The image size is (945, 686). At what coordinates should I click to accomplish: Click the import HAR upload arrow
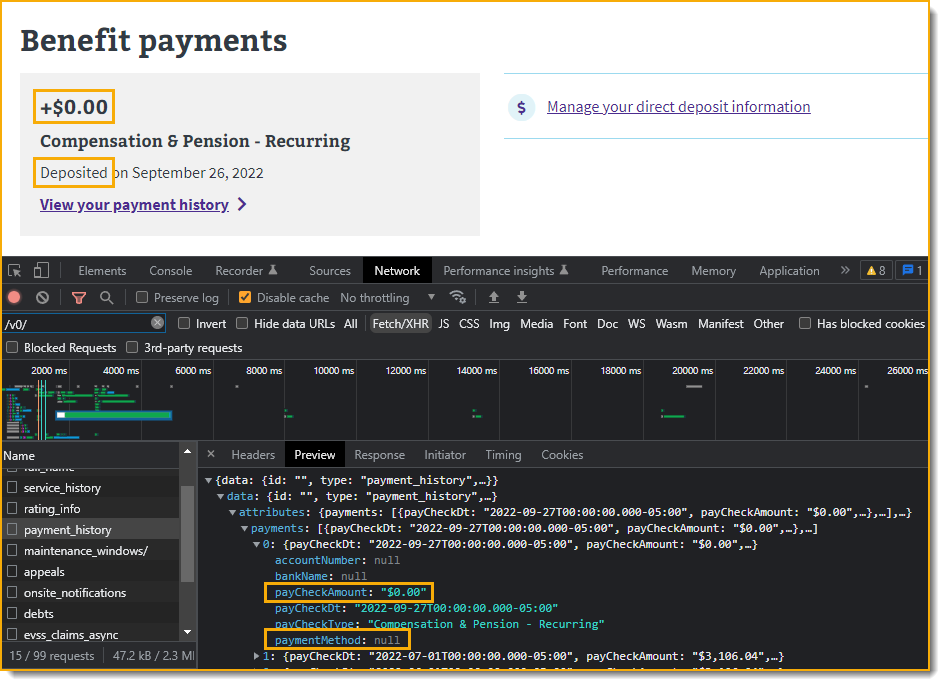tap(494, 297)
